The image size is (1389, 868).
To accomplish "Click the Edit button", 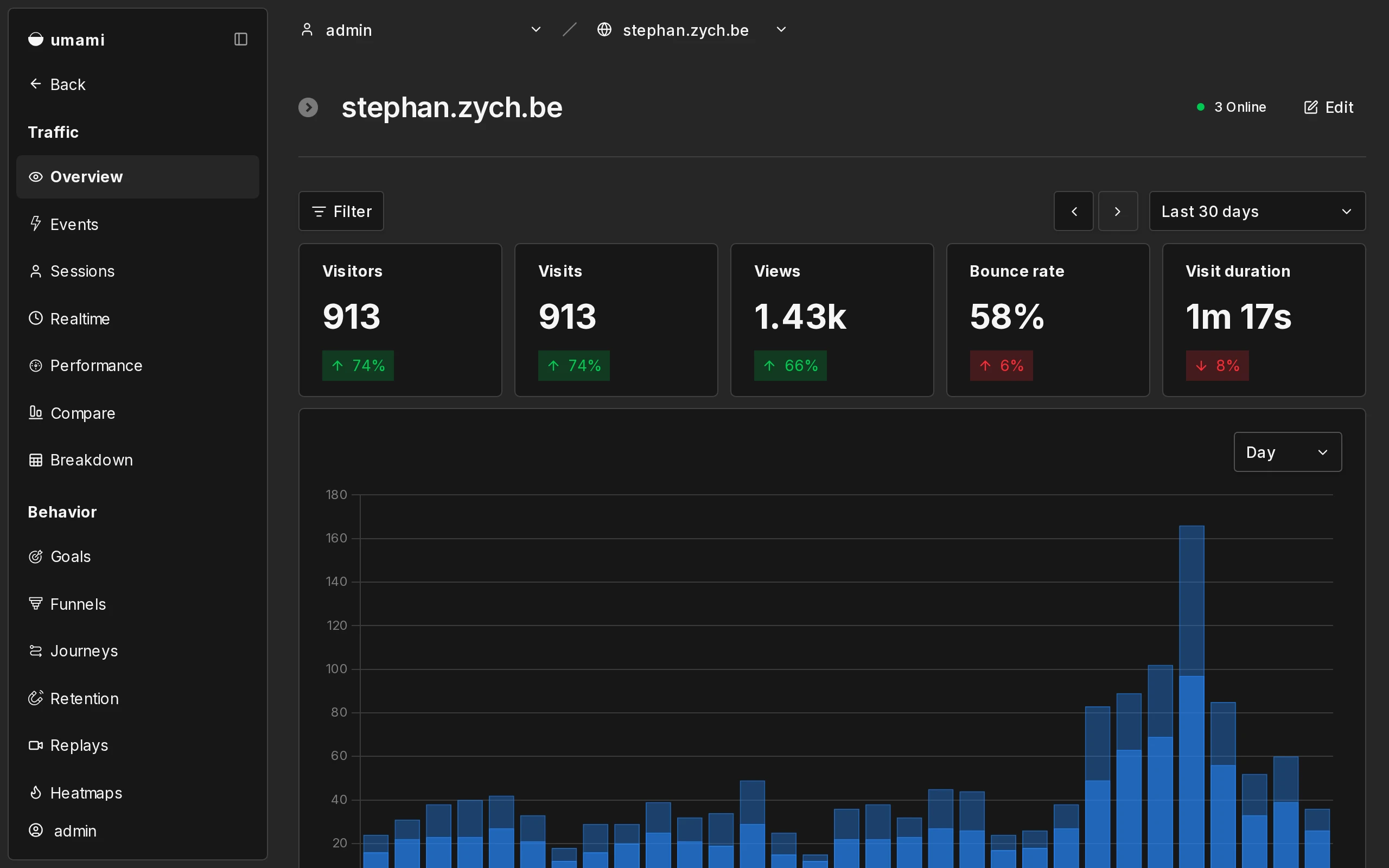I will click(x=1329, y=107).
